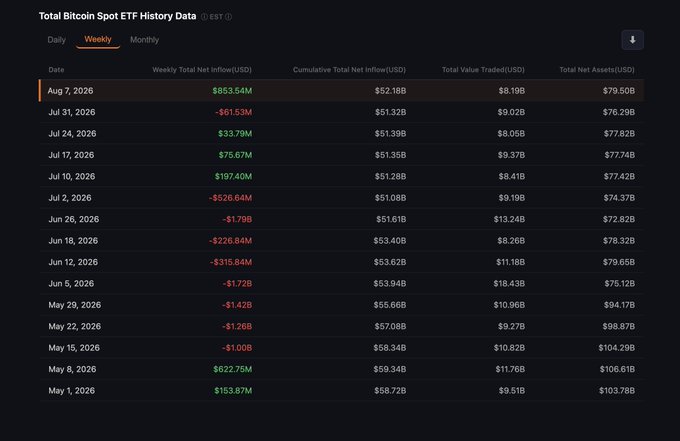Click the -$315.84M outflow value

point(231,262)
